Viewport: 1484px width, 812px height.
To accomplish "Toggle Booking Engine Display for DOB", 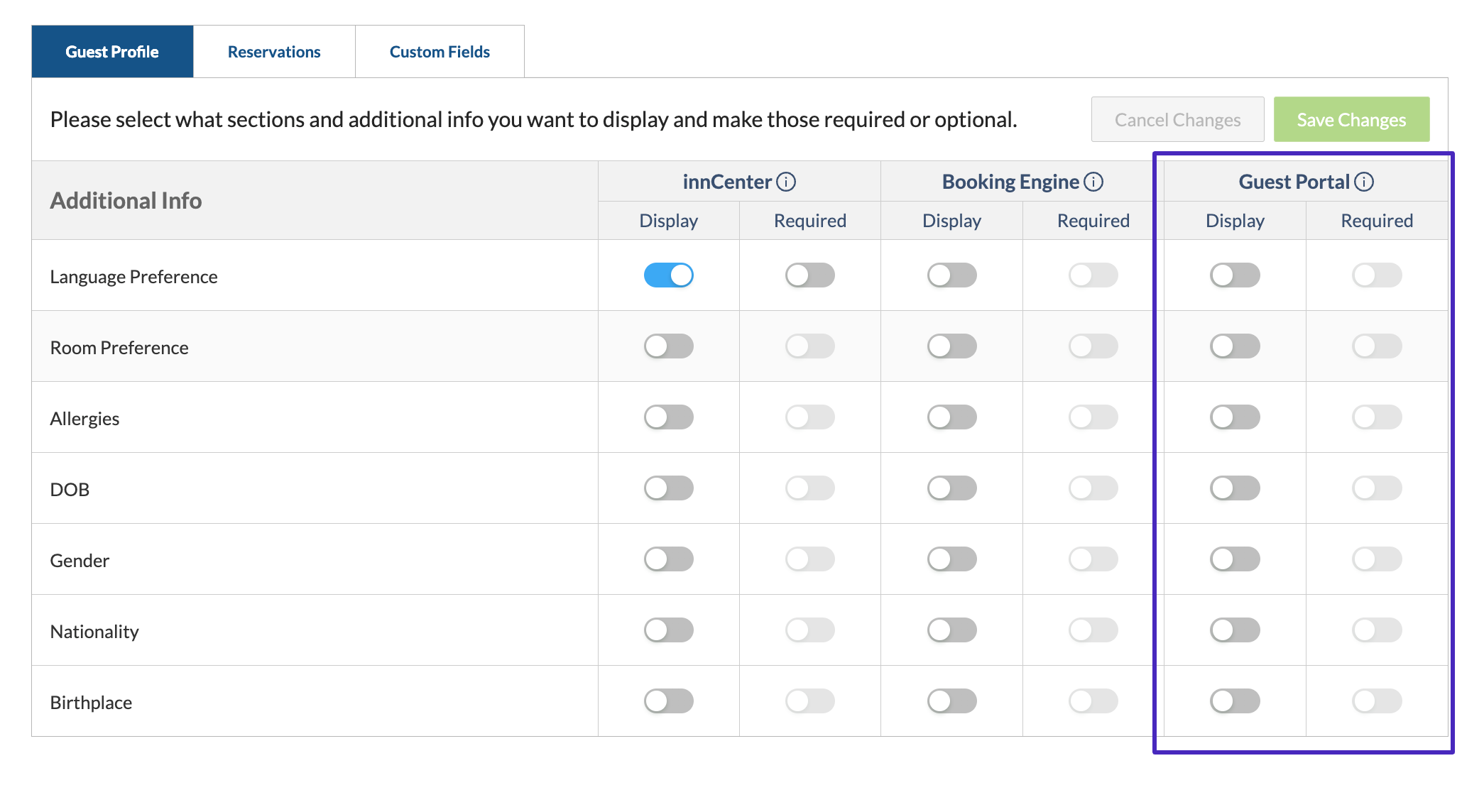I will (951, 488).
